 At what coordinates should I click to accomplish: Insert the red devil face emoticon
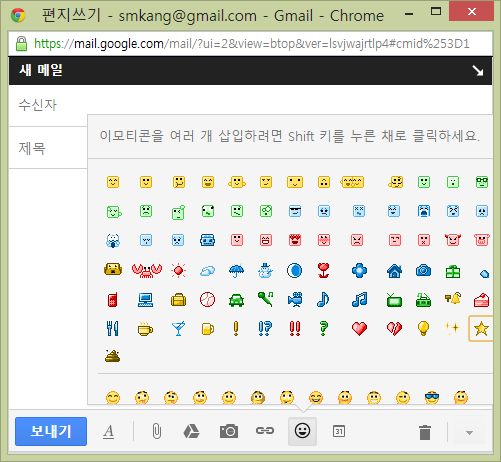pyautogui.click(x=453, y=240)
